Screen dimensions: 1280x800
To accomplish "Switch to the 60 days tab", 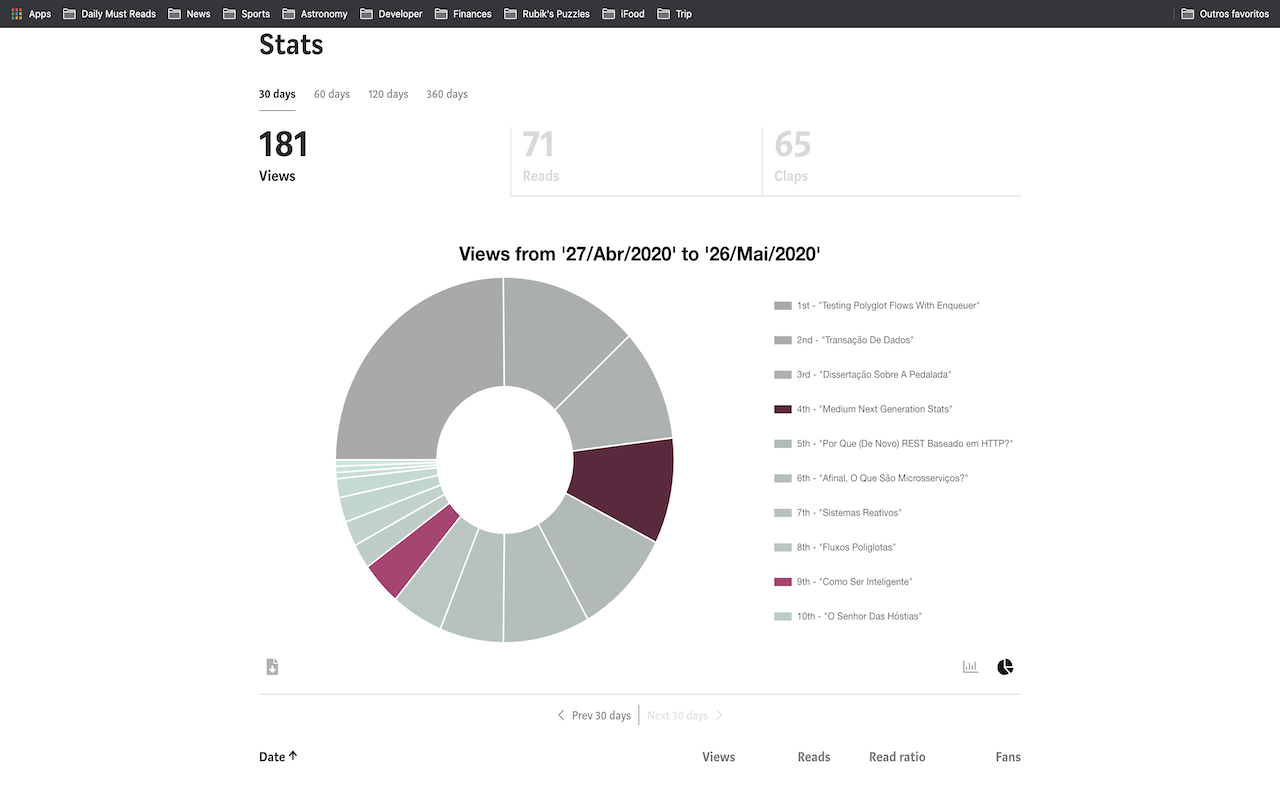I will click(332, 94).
